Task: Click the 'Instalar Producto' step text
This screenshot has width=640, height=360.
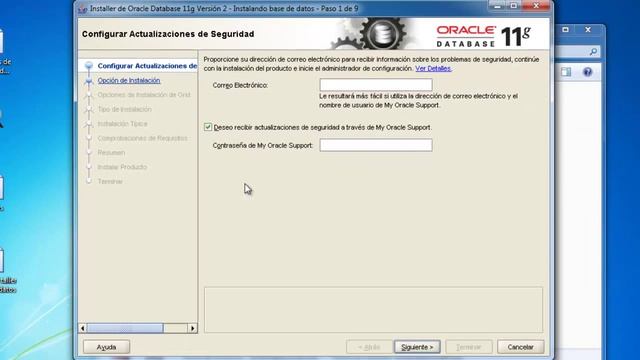Action: (x=122, y=167)
